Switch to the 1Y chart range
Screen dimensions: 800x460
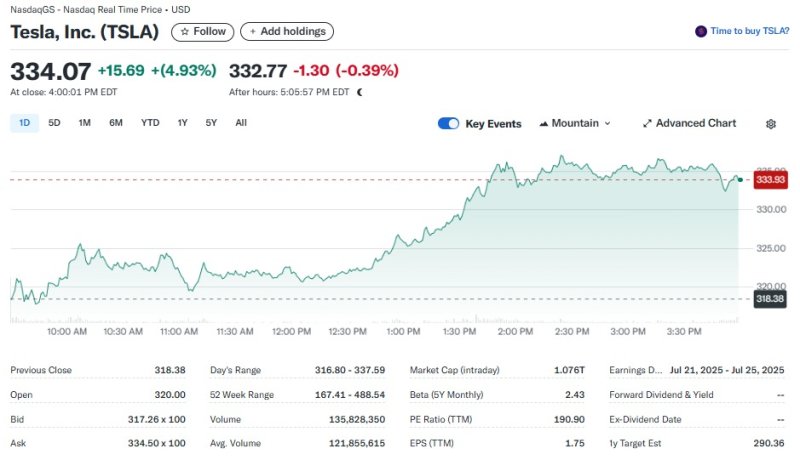click(x=182, y=123)
